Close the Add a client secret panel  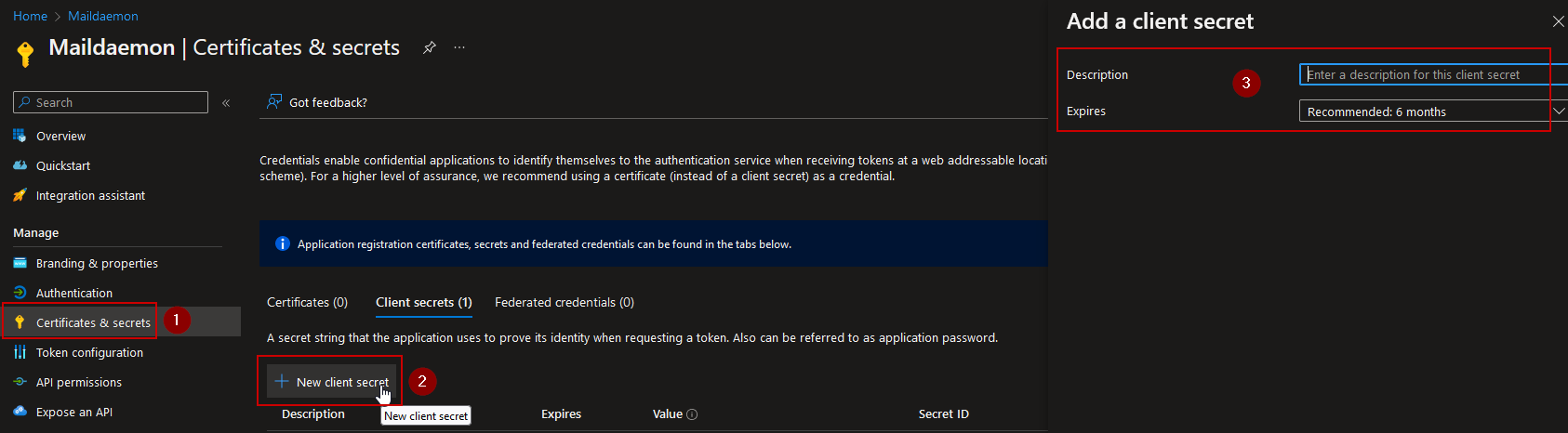(x=1559, y=21)
